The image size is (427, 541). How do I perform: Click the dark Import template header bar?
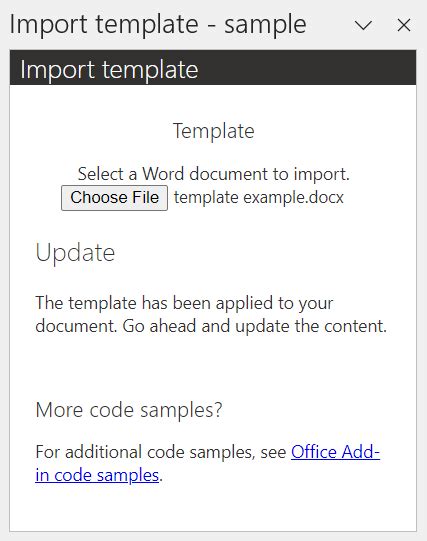tap(213, 68)
